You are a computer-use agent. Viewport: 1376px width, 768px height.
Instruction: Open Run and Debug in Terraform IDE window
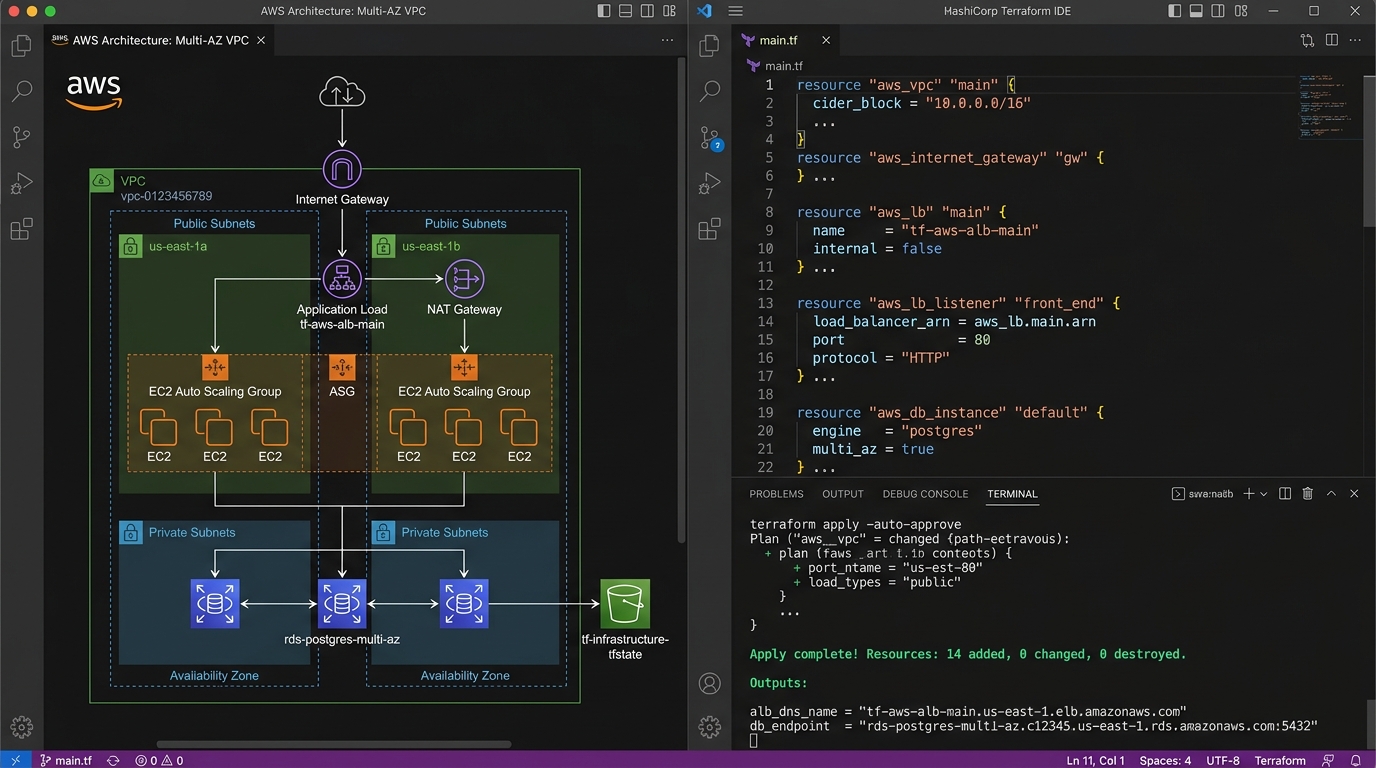pyautogui.click(x=710, y=184)
